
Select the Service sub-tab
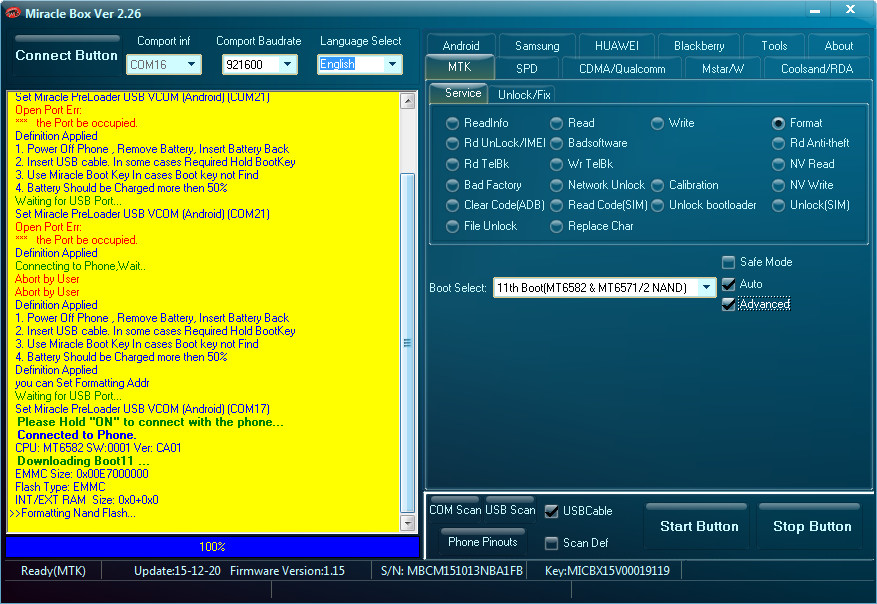462,93
